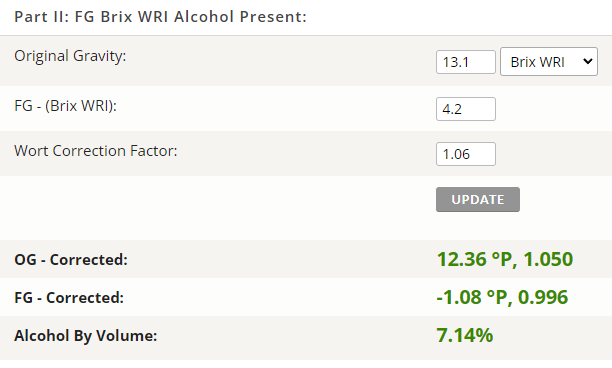Select the -1.08 °P corrected FG reading

click(x=471, y=297)
